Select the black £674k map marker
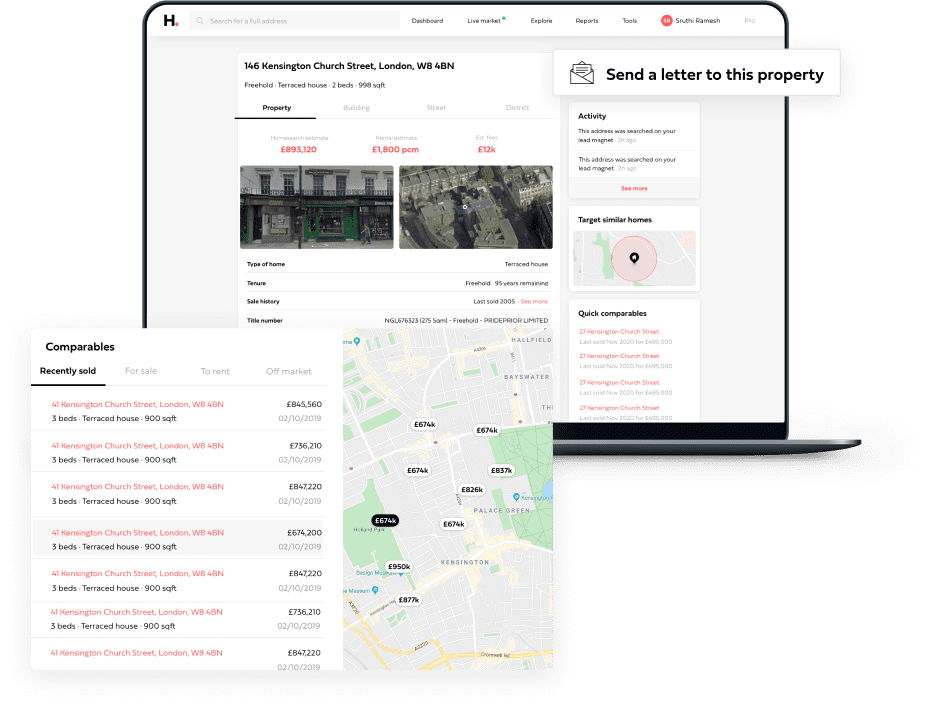The width and height of the screenshot is (926, 707). pyautogui.click(x=385, y=520)
